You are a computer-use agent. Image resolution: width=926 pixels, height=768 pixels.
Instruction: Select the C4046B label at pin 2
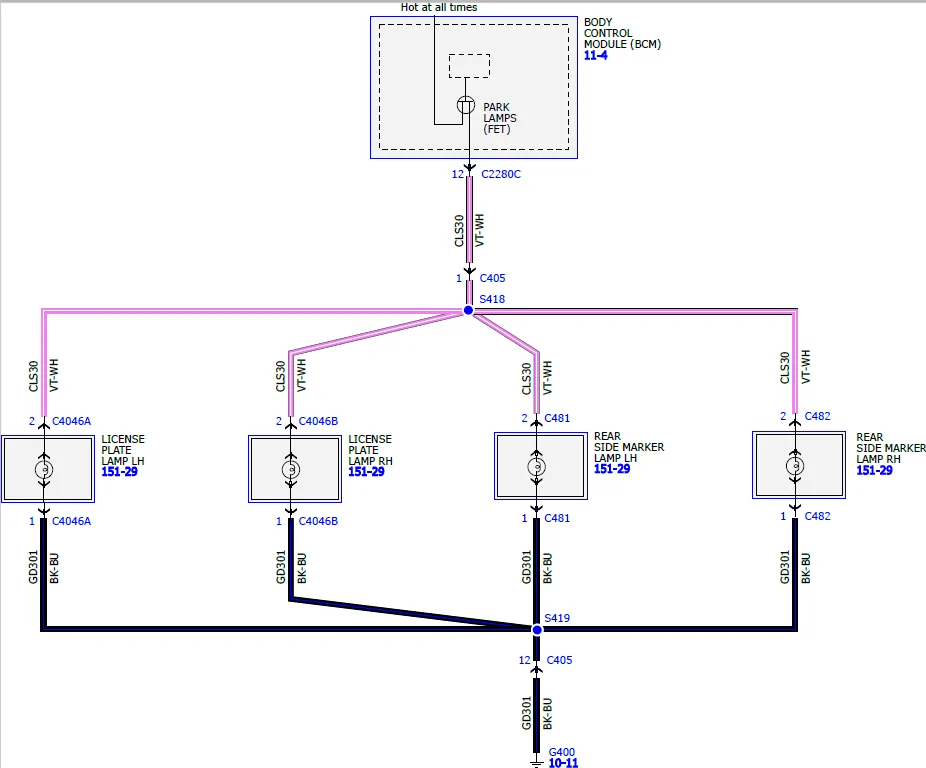[x=318, y=421]
